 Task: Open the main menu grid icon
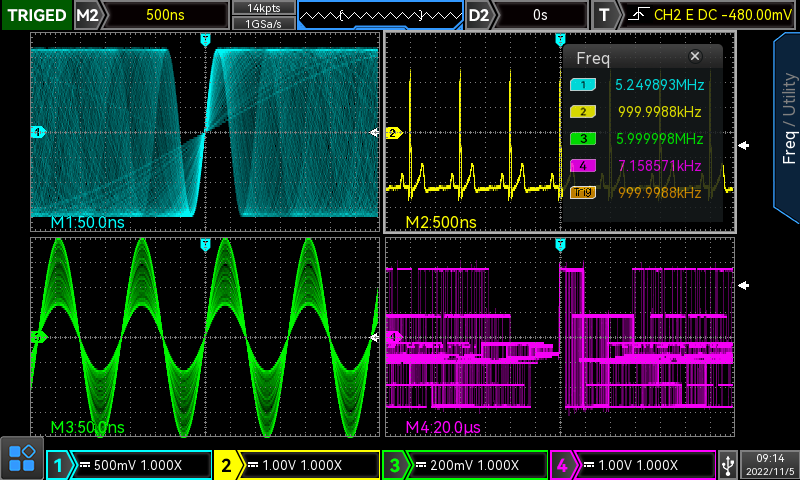point(22,459)
